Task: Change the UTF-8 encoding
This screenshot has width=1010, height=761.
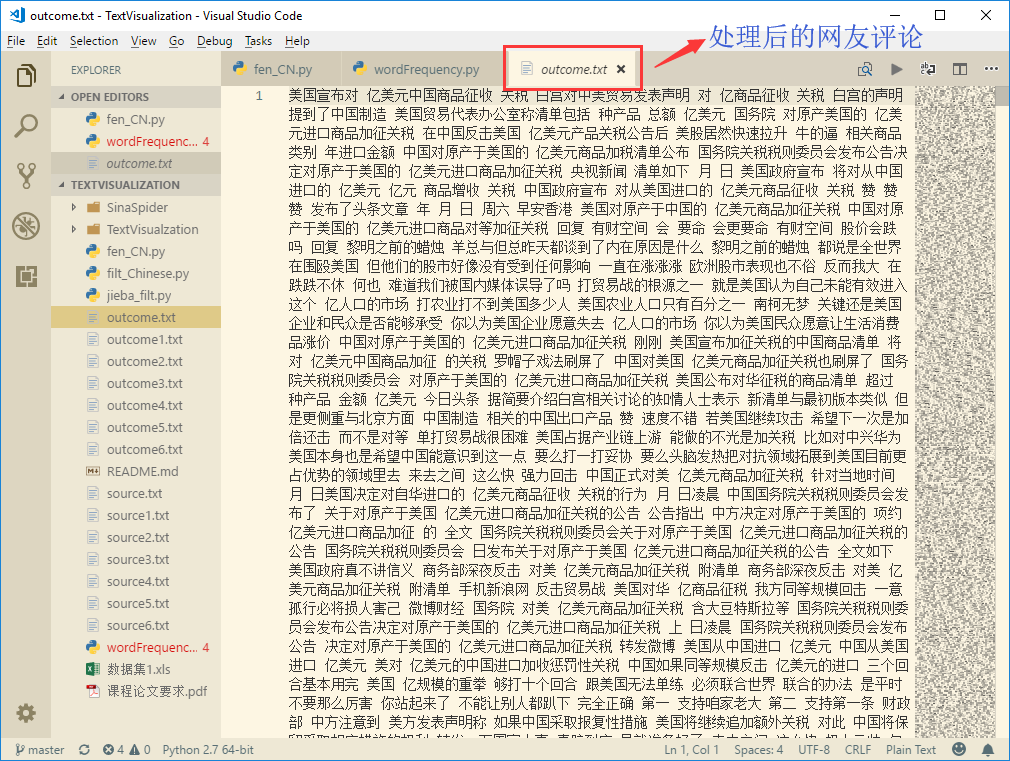Action: (814, 750)
